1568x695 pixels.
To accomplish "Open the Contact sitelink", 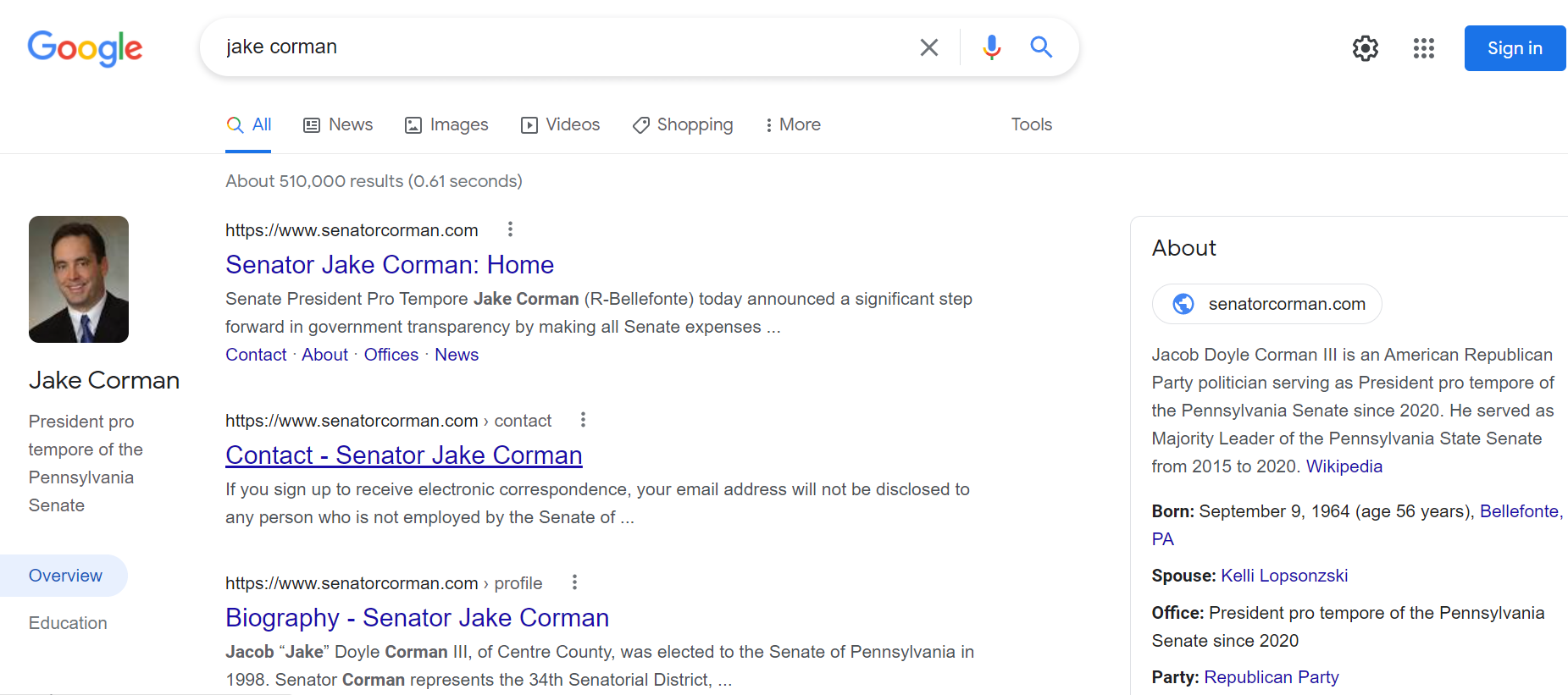I will click(x=256, y=355).
